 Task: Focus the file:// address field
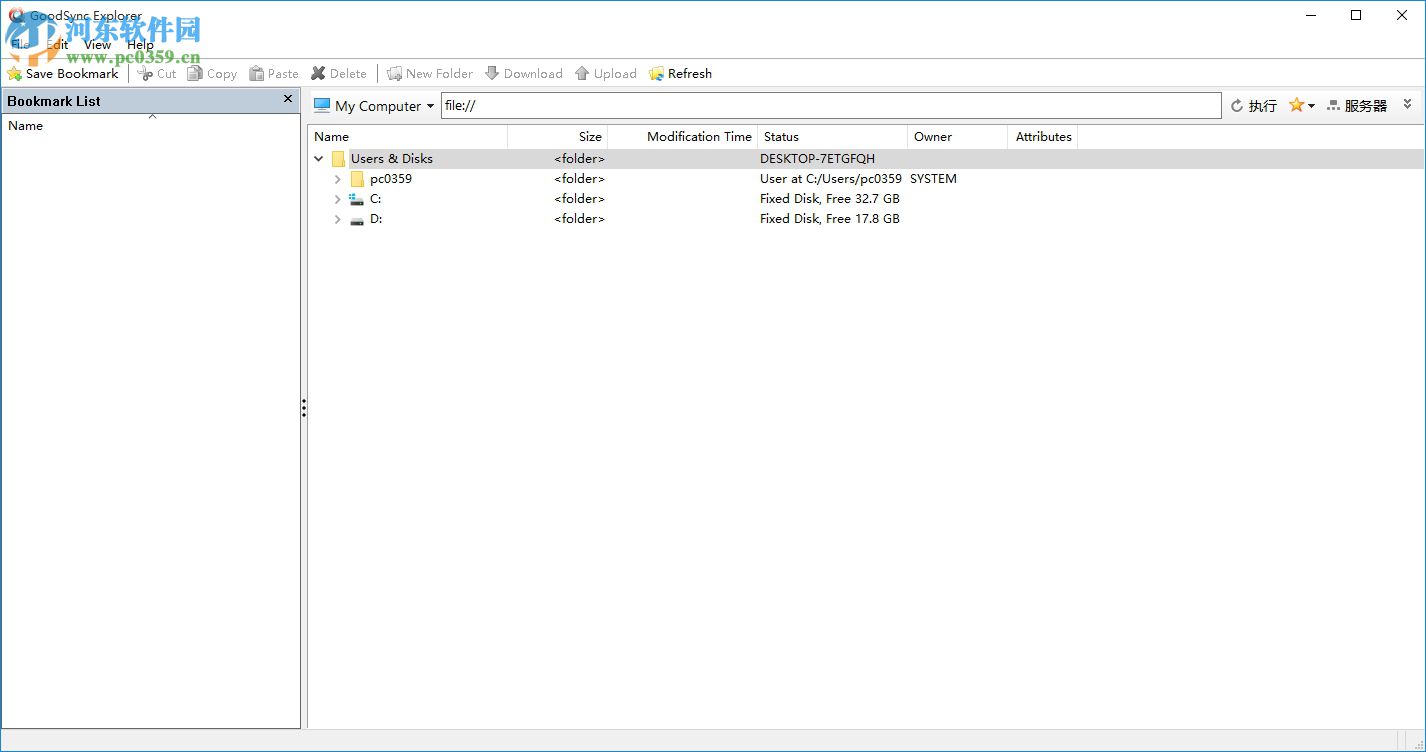(831, 106)
